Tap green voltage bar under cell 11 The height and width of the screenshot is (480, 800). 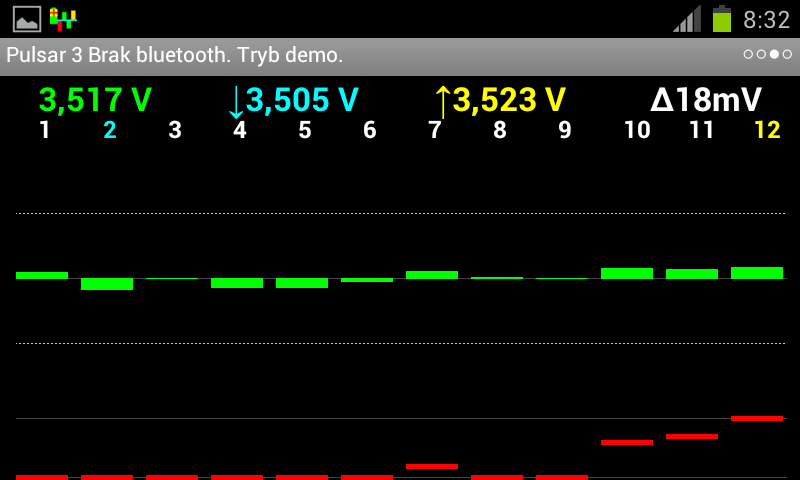click(x=692, y=274)
